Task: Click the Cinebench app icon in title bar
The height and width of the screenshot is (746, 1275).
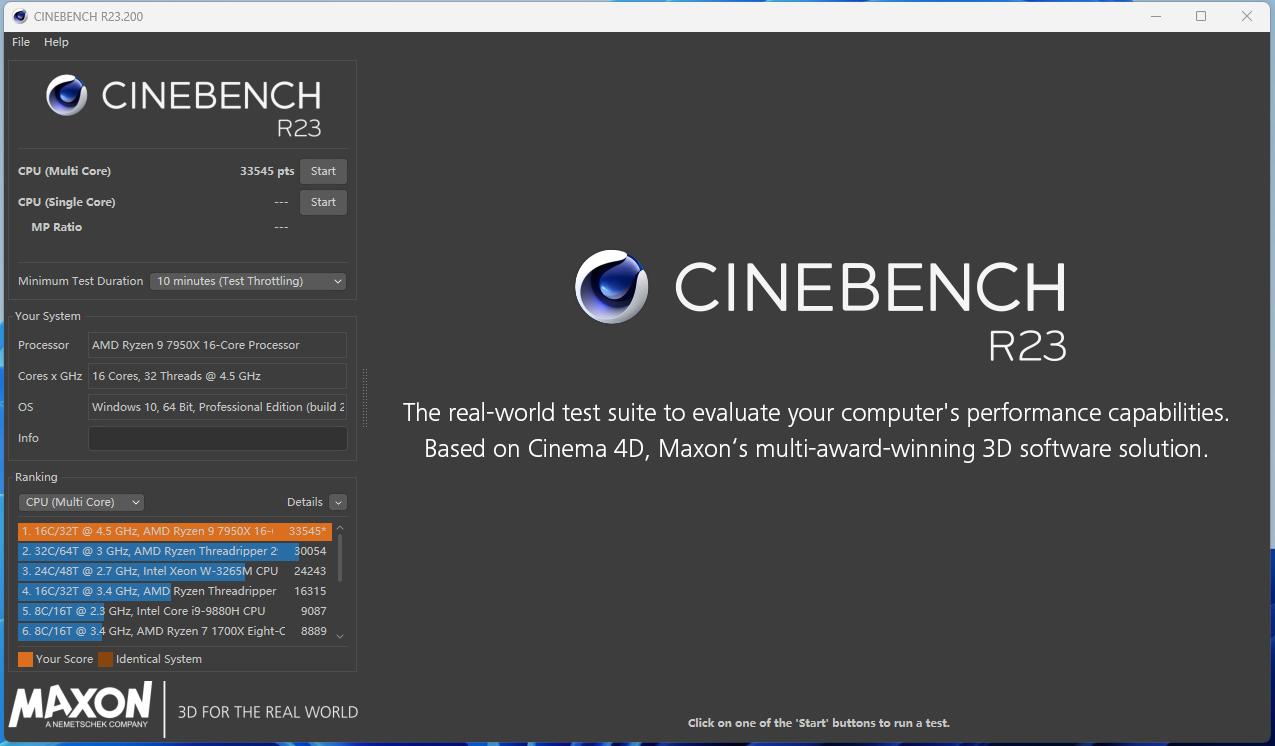Action: point(20,16)
